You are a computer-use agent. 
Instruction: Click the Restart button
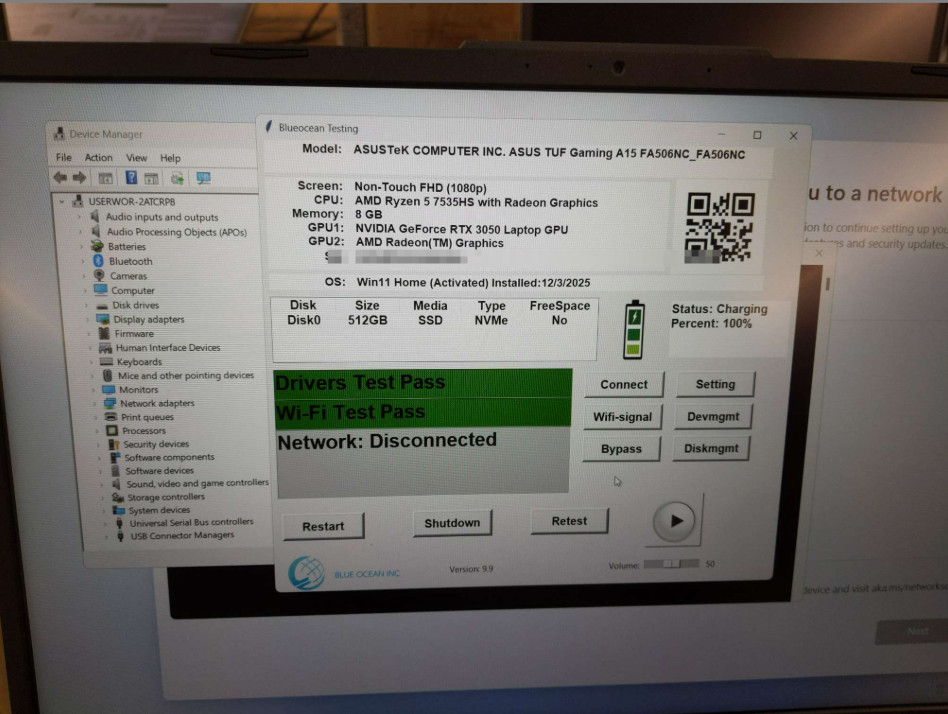pyautogui.click(x=323, y=526)
